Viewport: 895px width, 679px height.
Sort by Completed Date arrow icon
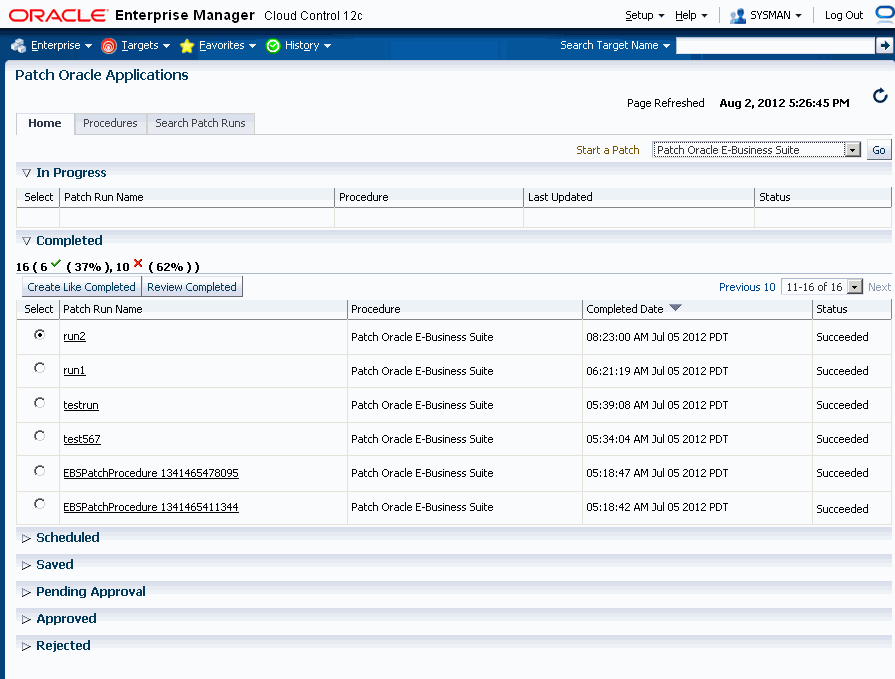tap(675, 308)
